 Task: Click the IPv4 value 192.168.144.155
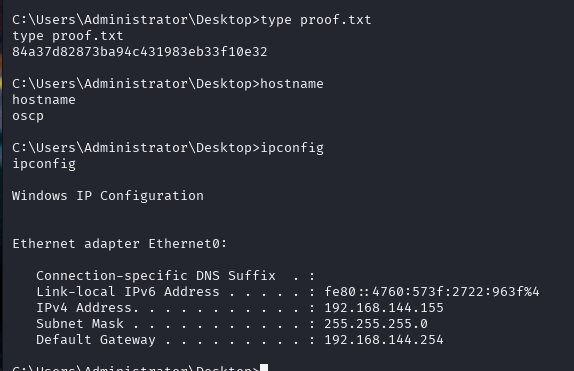click(x=384, y=308)
